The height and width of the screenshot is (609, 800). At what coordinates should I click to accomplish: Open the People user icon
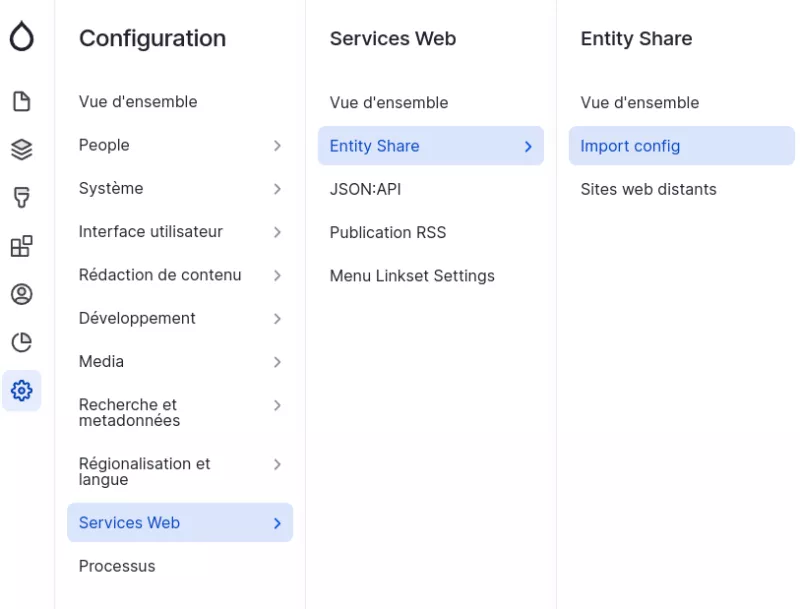point(21,294)
